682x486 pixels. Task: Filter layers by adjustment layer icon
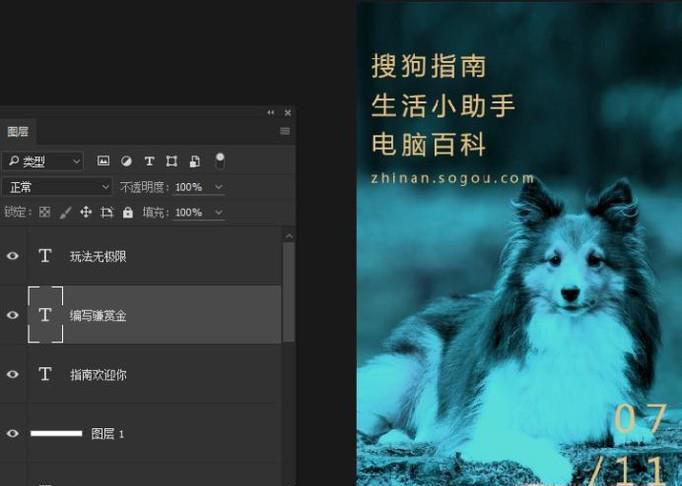pos(126,161)
